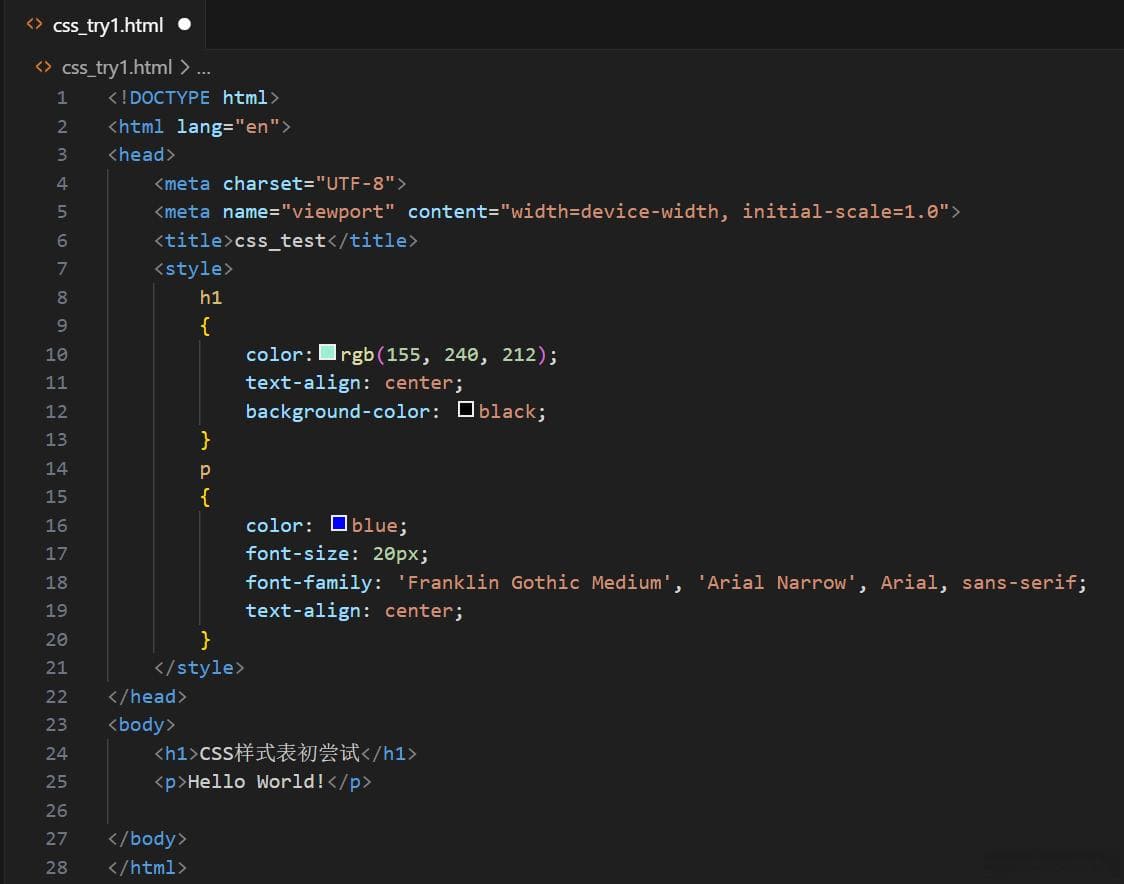
Task: Click the opening style tag
Action: 194,269
